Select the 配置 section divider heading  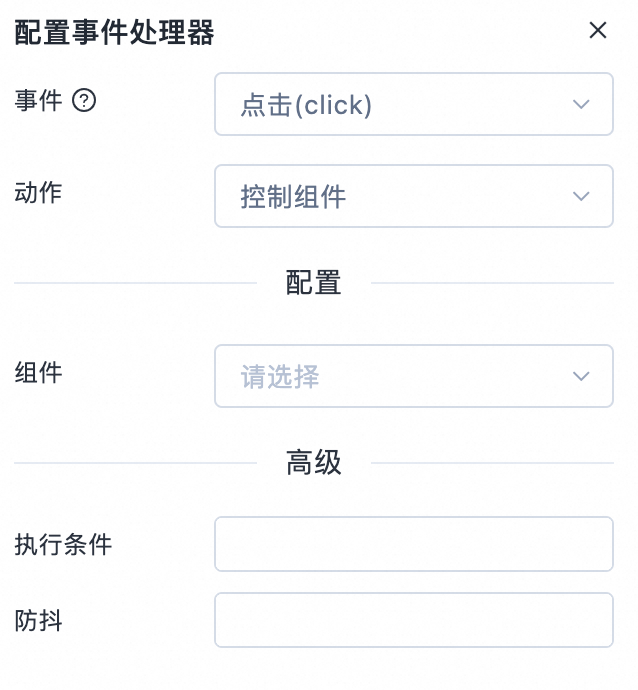[x=314, y=283]
